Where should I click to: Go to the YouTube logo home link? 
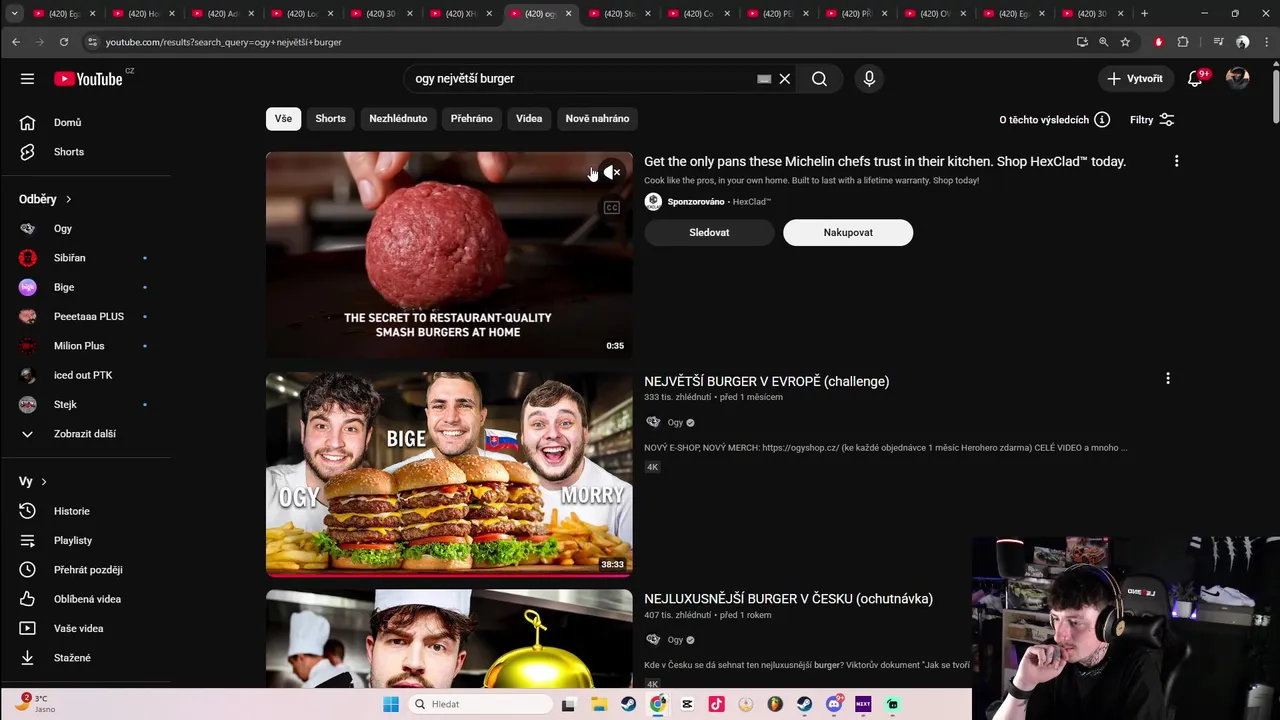click(x=88, y=79)
